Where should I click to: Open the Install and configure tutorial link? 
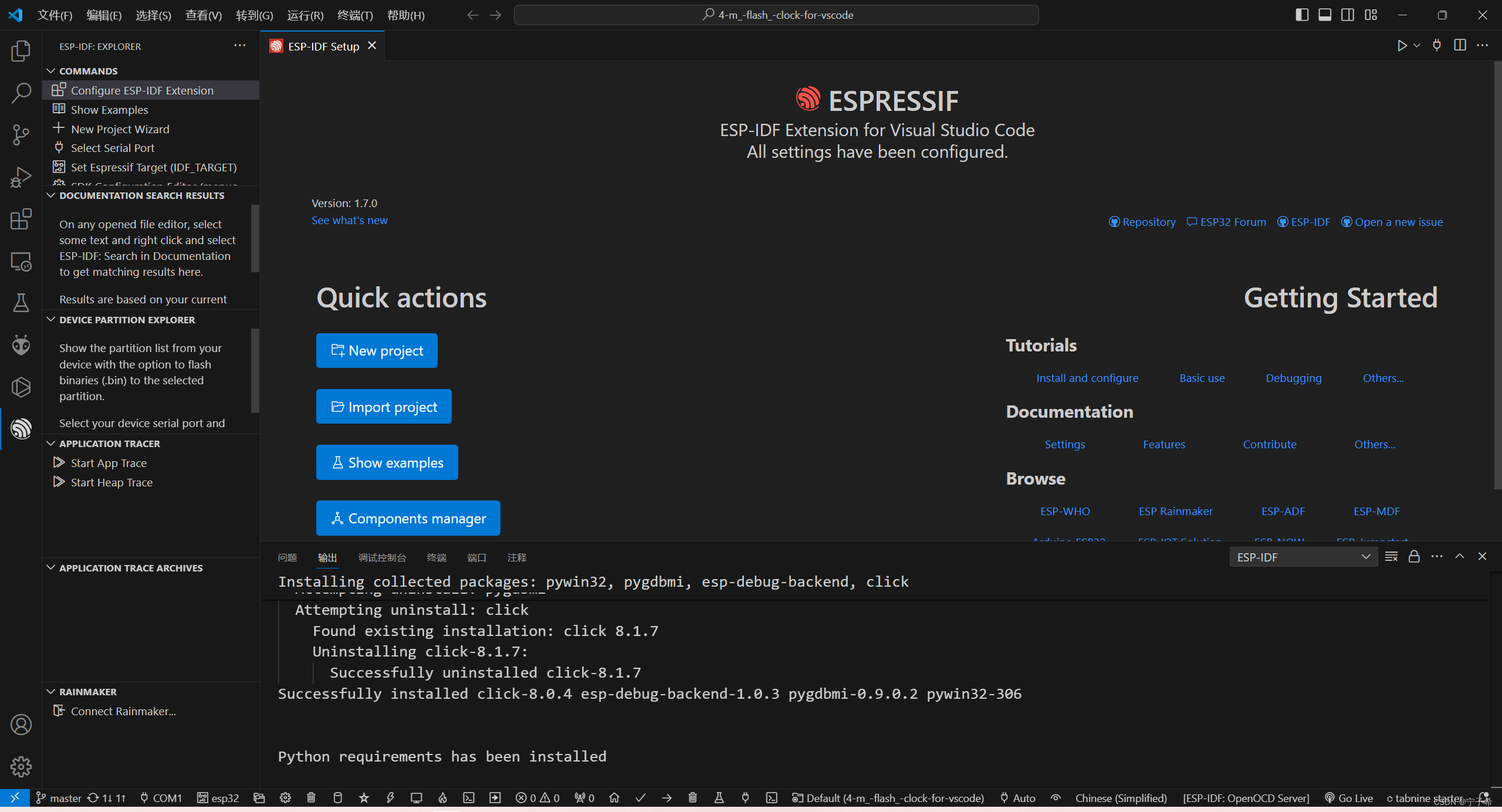click(x=1087, y=378)
